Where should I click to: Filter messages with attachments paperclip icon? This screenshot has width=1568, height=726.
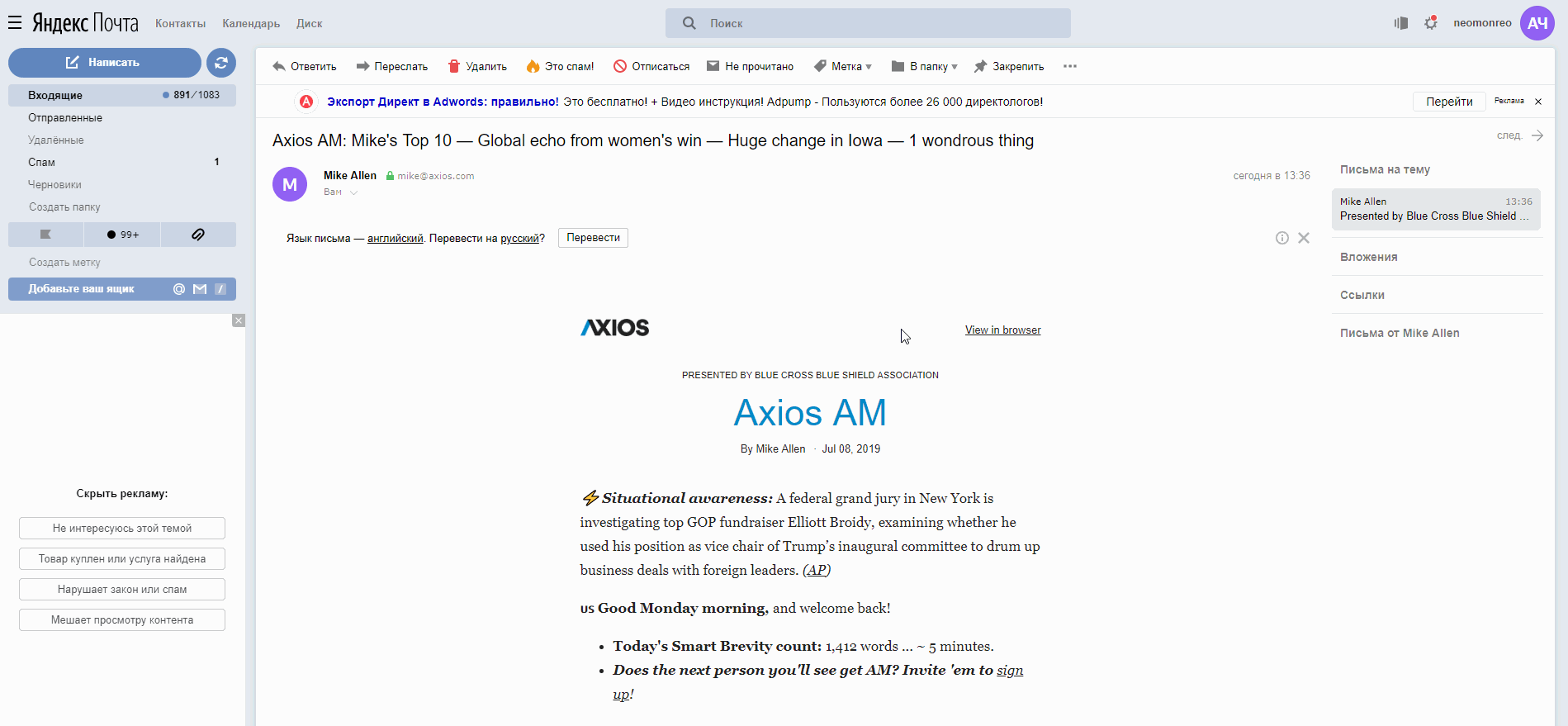pos(198,235)
